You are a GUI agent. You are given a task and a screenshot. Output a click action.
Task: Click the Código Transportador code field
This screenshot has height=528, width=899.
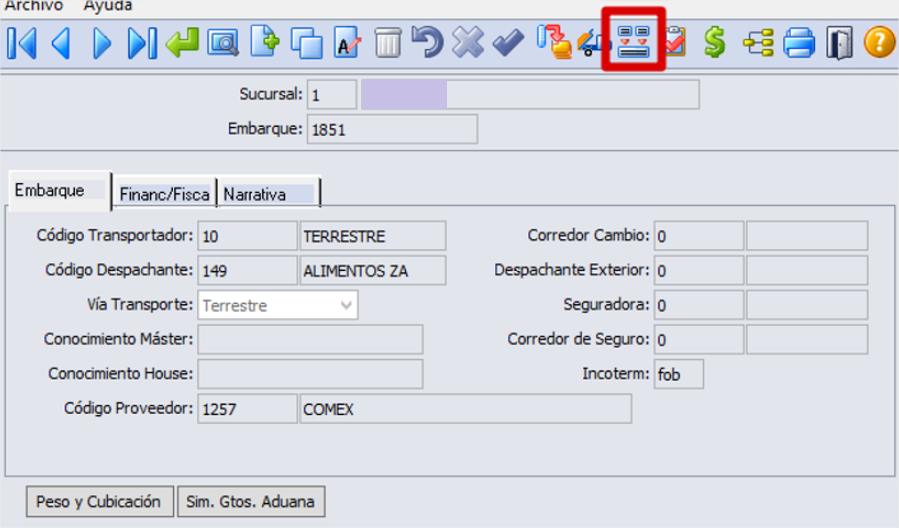point(247,236)
